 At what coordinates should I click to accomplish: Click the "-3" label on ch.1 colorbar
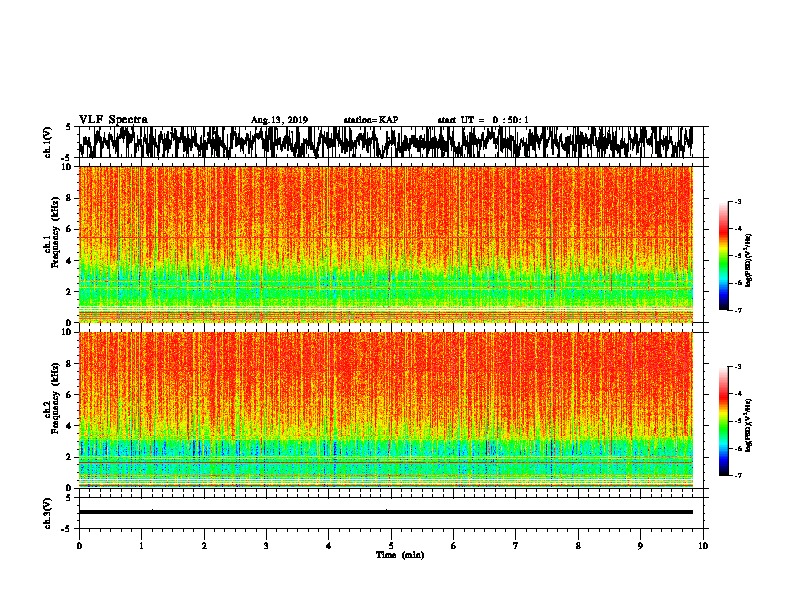[x=737, y=202]
